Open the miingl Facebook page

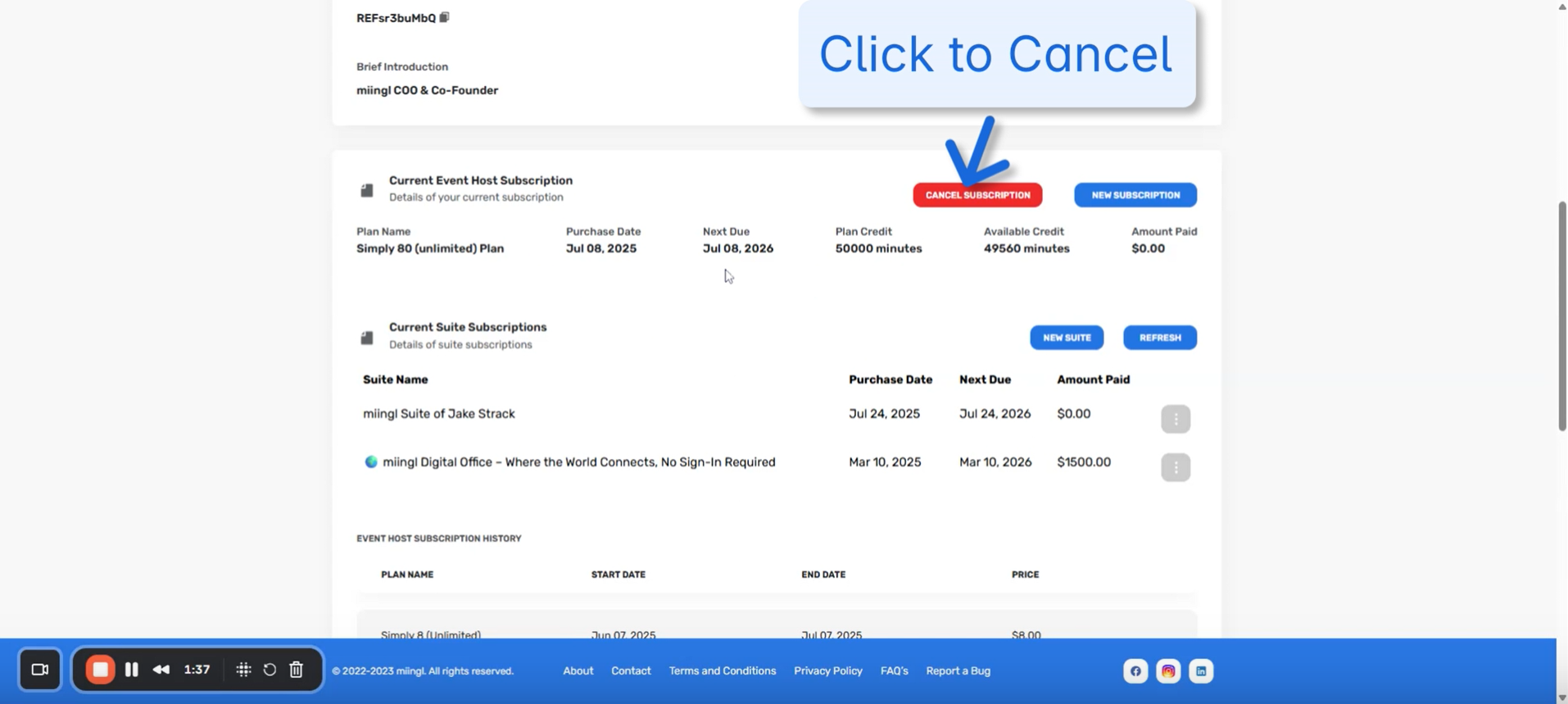(1135, 671)
